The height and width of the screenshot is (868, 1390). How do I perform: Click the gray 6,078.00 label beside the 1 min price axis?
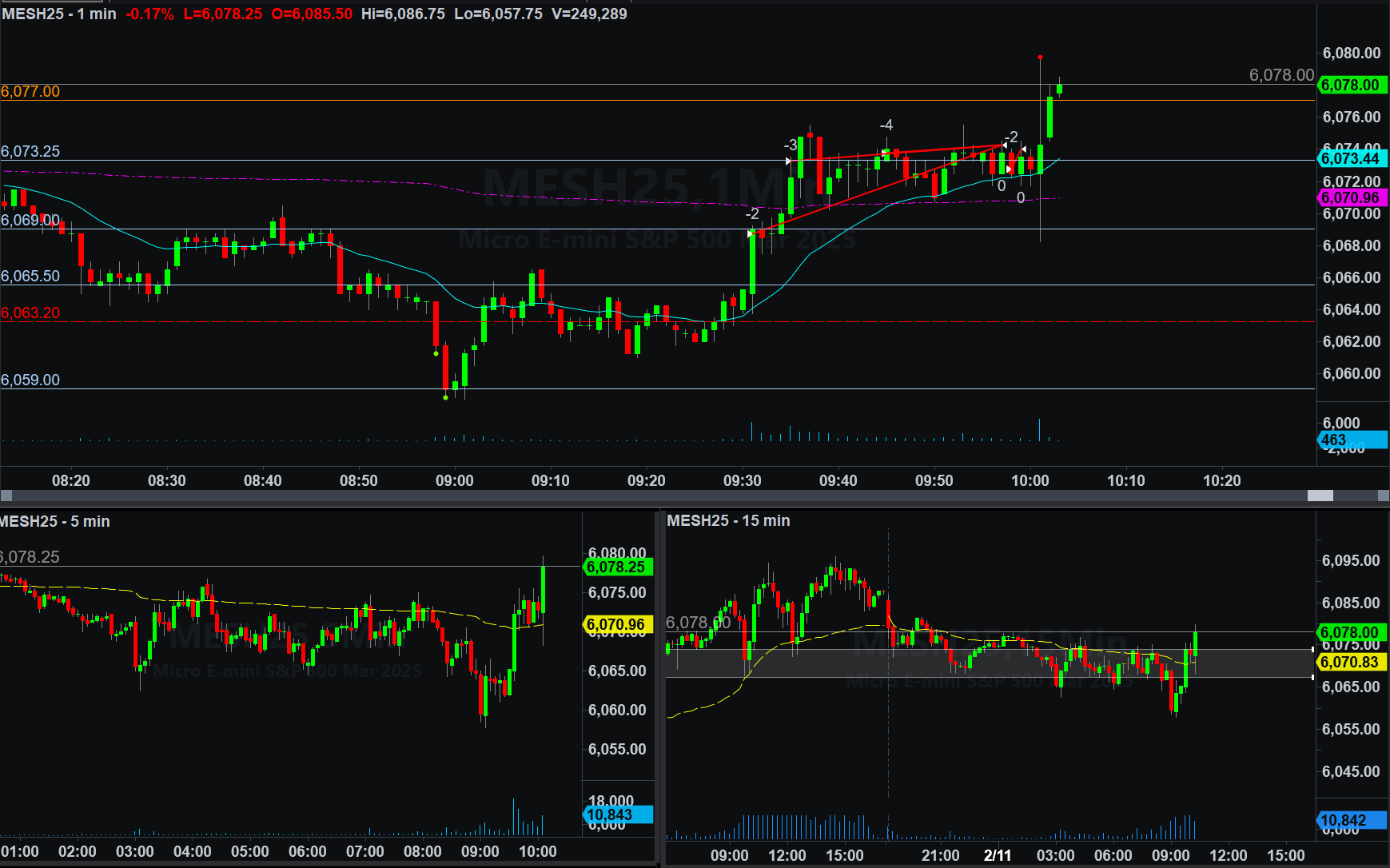click(1281, 75)
